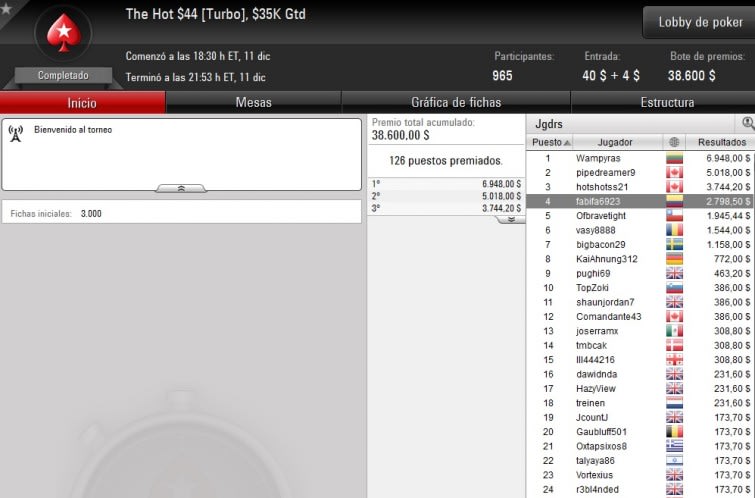This screenshot has height=498, width=755.
Task: Click the 2º prize 5.018,00 $ row
Action: tap(446, 196)
